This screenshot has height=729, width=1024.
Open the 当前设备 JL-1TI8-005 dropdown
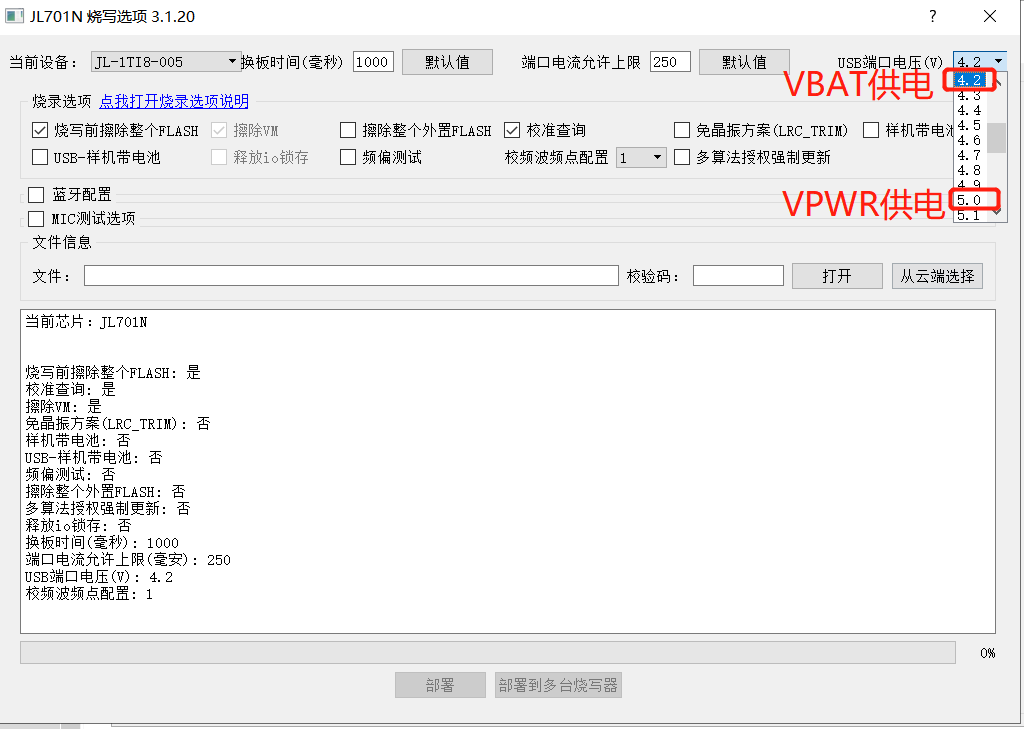click(x=165, y=61)
